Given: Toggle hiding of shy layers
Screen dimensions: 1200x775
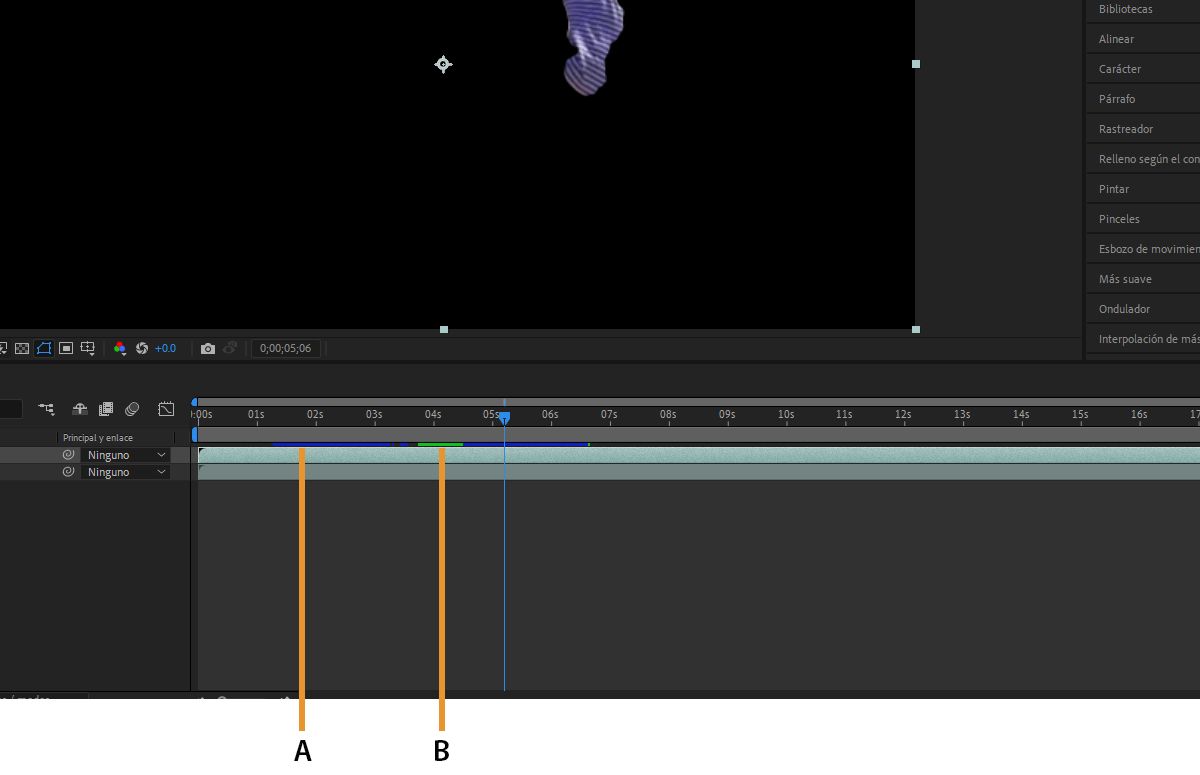Looking at the screenshot, I should [79, 409].
